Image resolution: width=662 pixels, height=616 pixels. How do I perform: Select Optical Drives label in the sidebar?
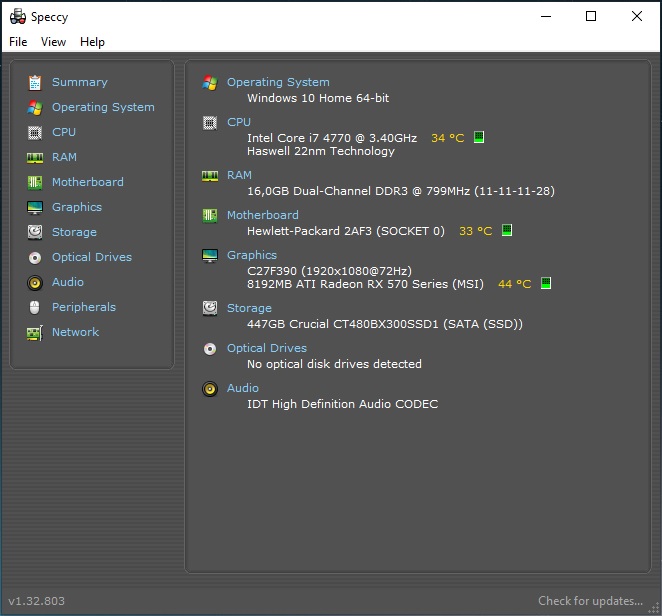coord(92,257)
